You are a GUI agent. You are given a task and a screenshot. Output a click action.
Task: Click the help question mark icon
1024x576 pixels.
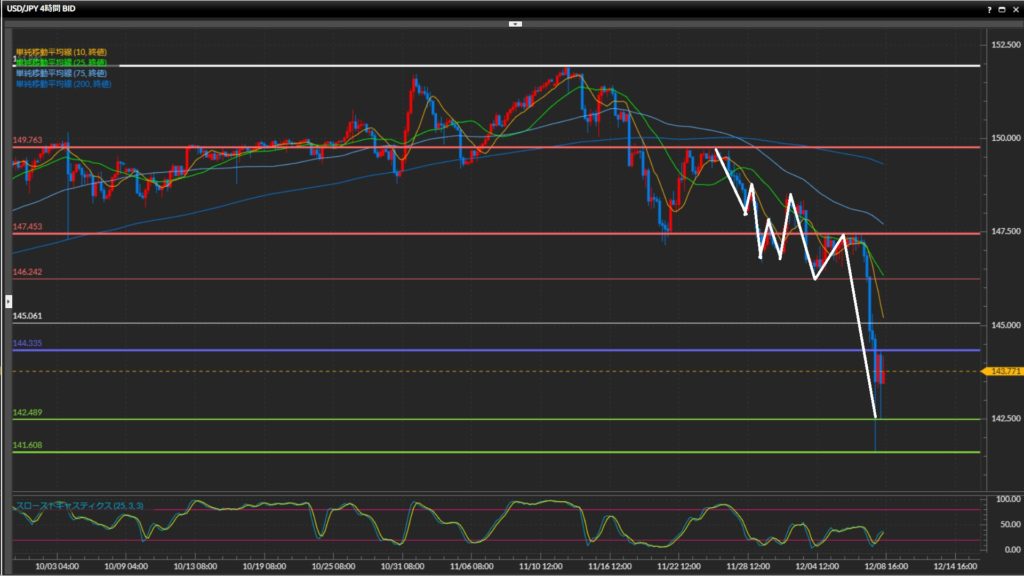988,8
